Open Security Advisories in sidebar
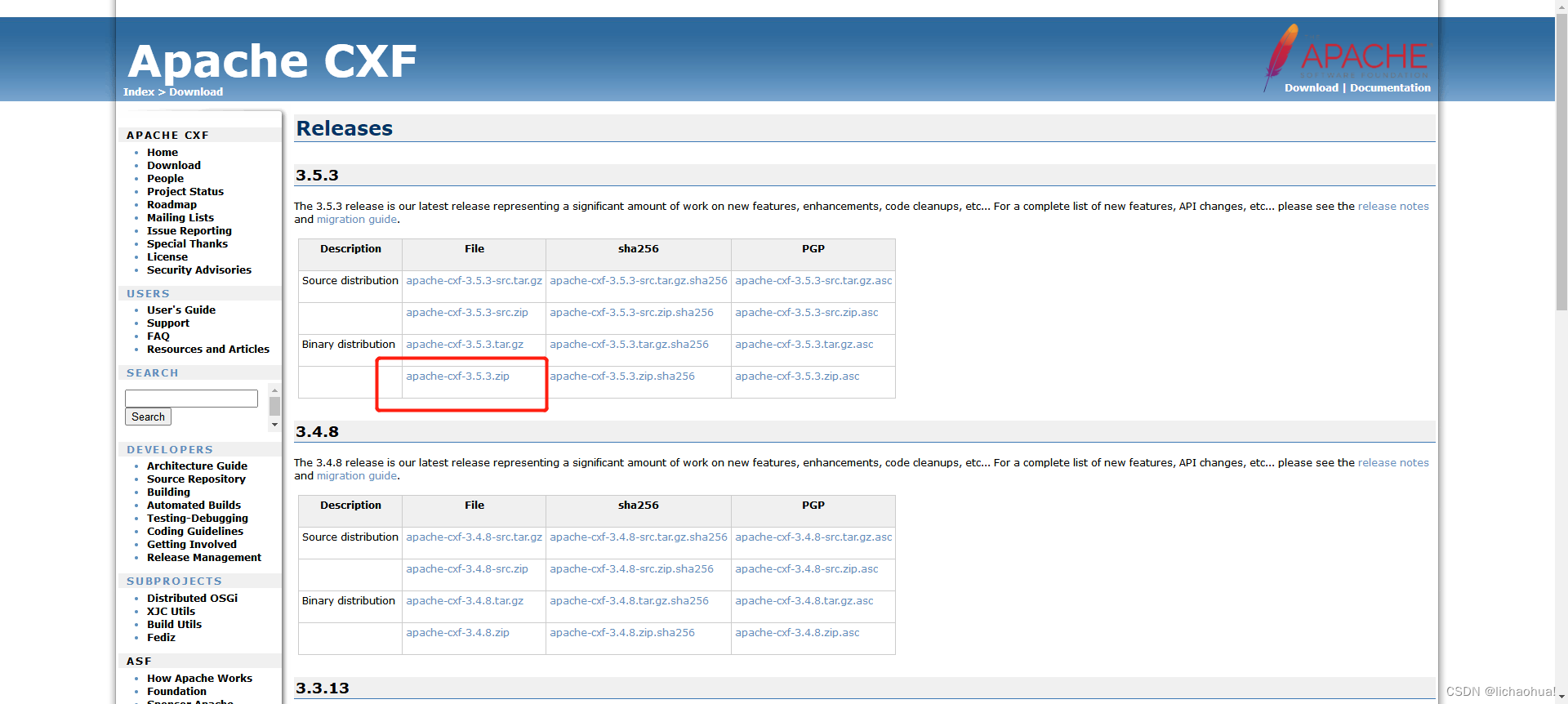The image size is (1568, 704). point(199,270)
